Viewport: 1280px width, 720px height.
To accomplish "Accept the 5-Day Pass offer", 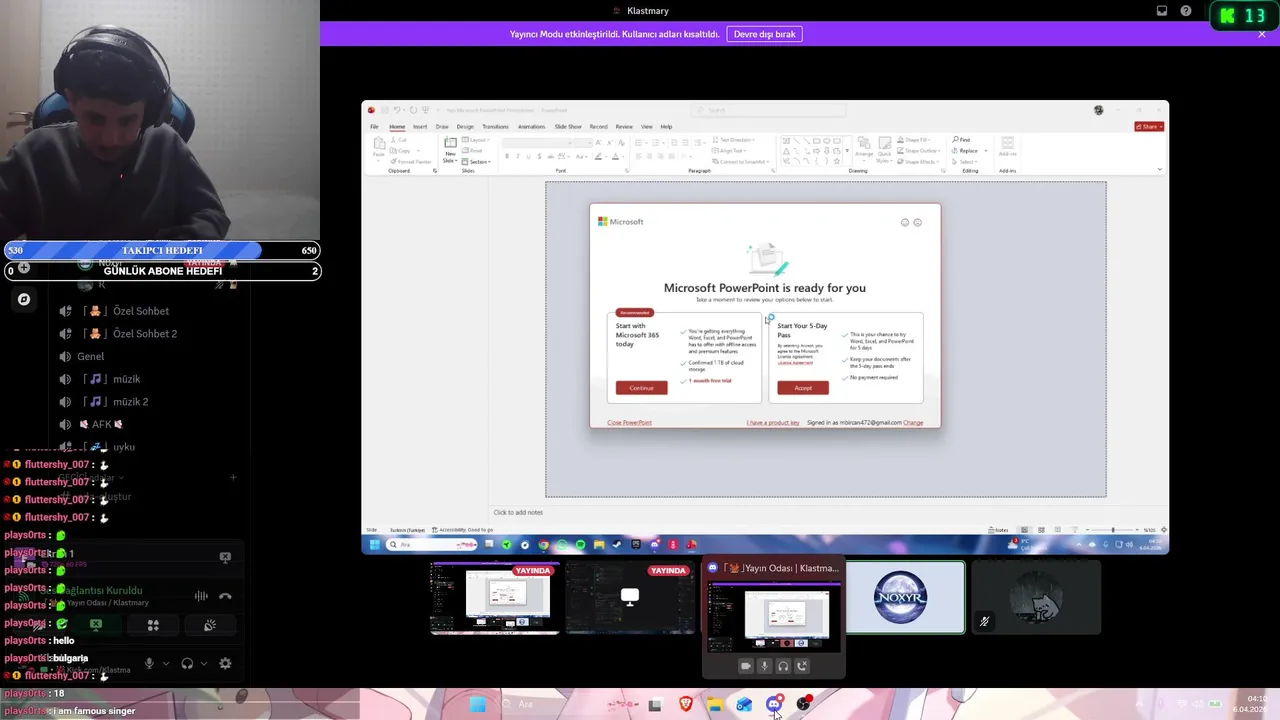I will (x=803, y=388).
